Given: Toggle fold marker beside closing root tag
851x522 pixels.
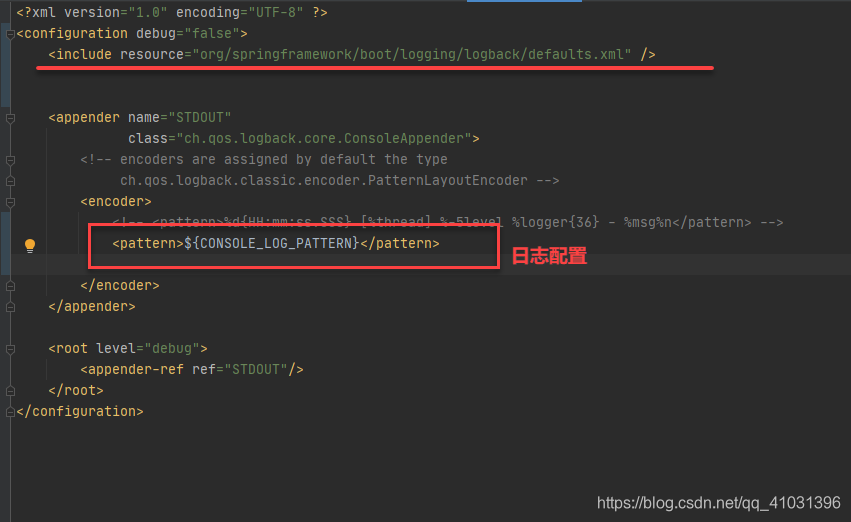Looking at the screenshot, I should (x=10, y=391).
